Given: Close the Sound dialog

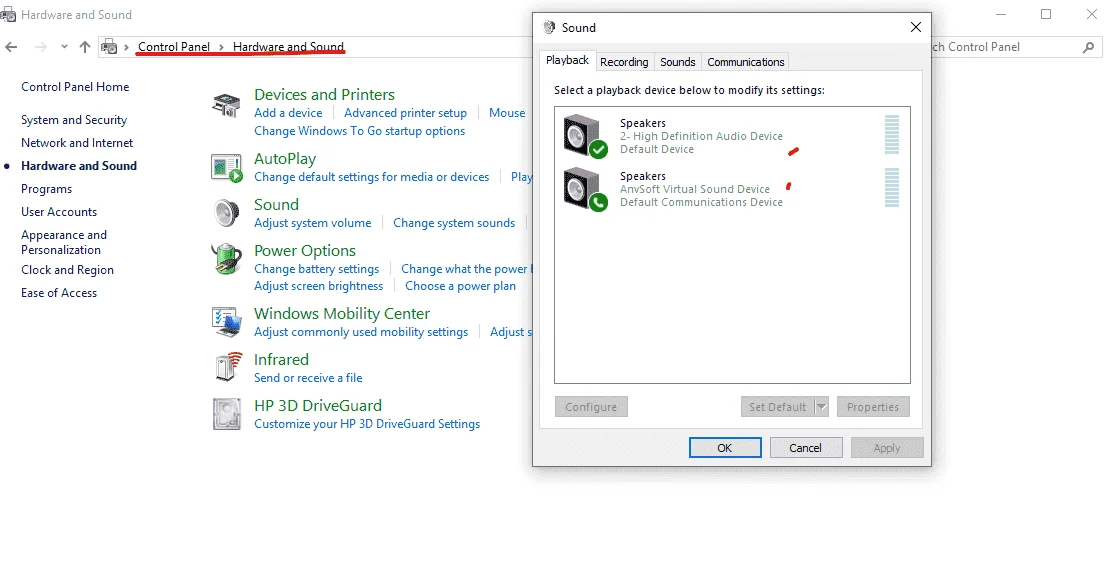Looking at the screenshot, I should (915, 27).
